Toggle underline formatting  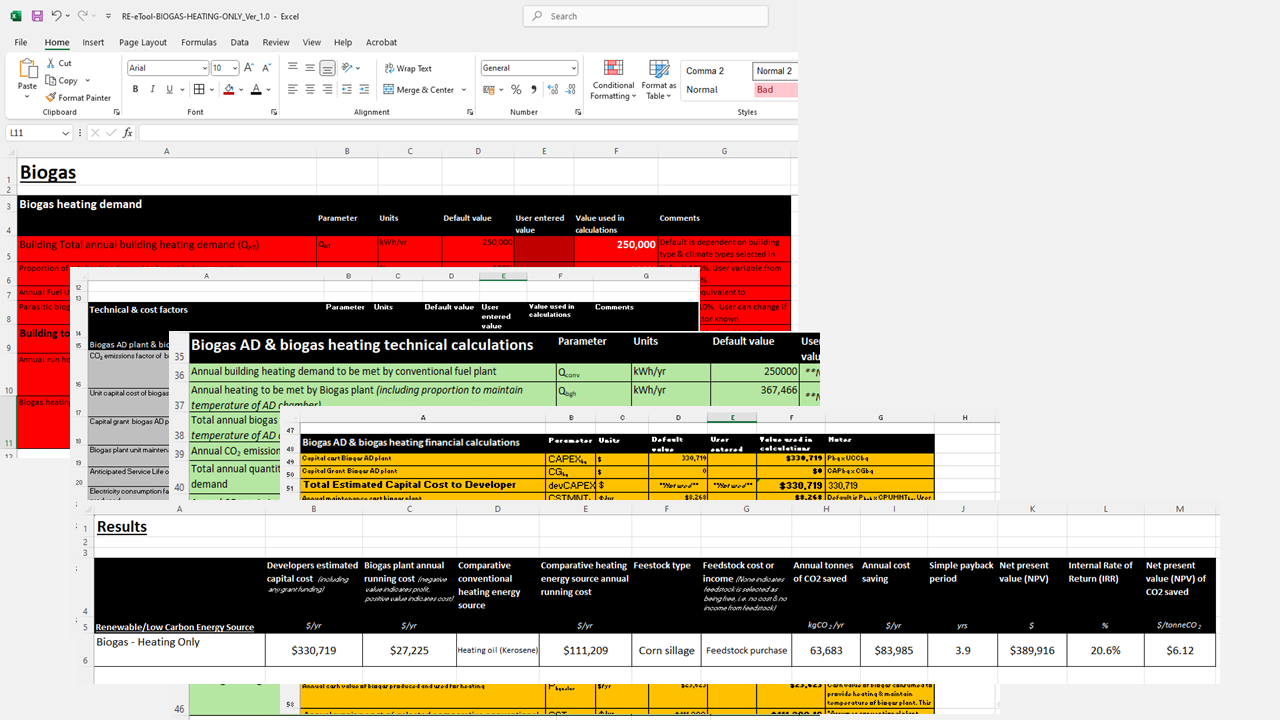(169, 89)
